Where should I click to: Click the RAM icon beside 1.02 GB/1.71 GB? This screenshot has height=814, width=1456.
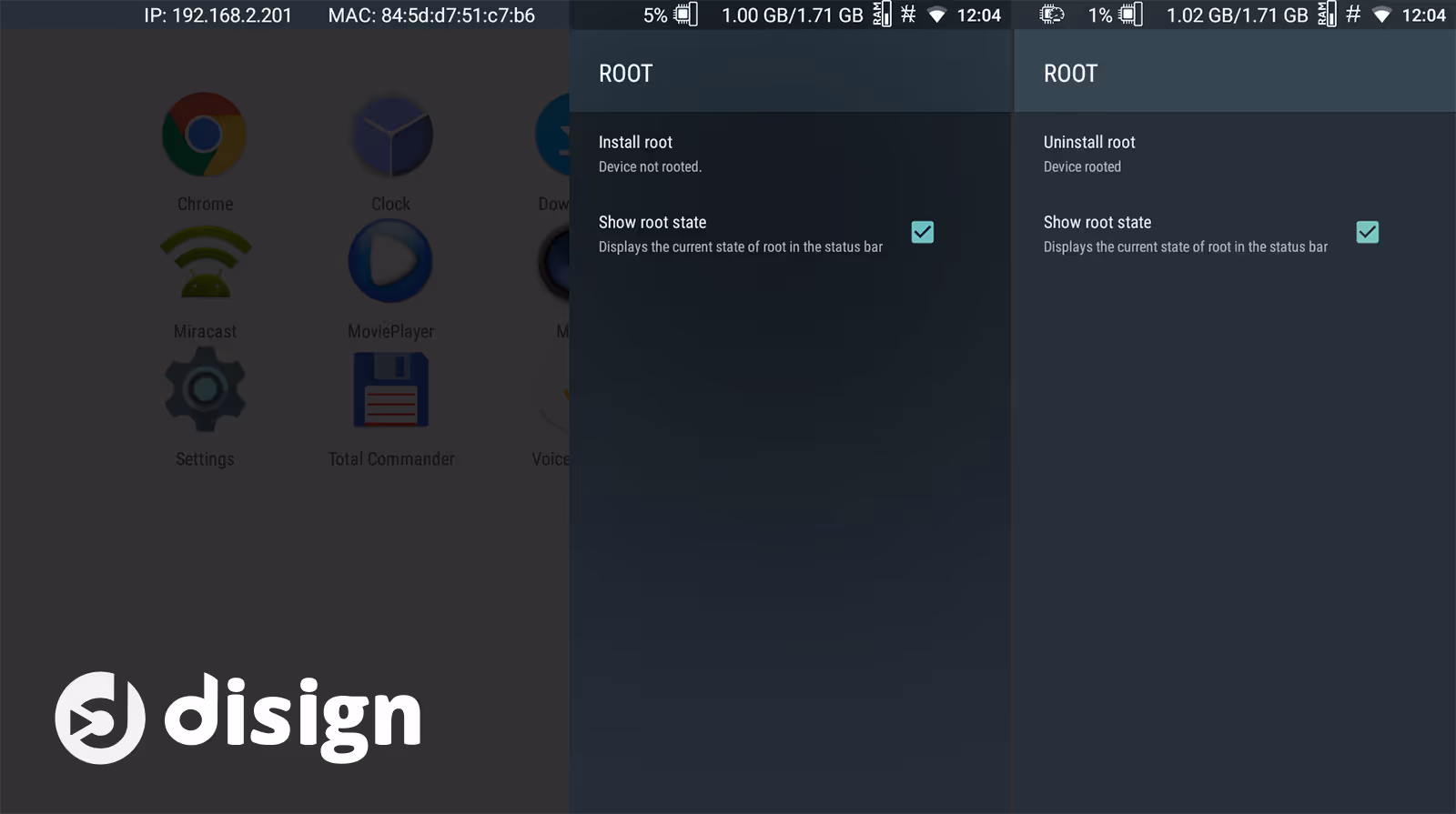[x=1327, y=15]
